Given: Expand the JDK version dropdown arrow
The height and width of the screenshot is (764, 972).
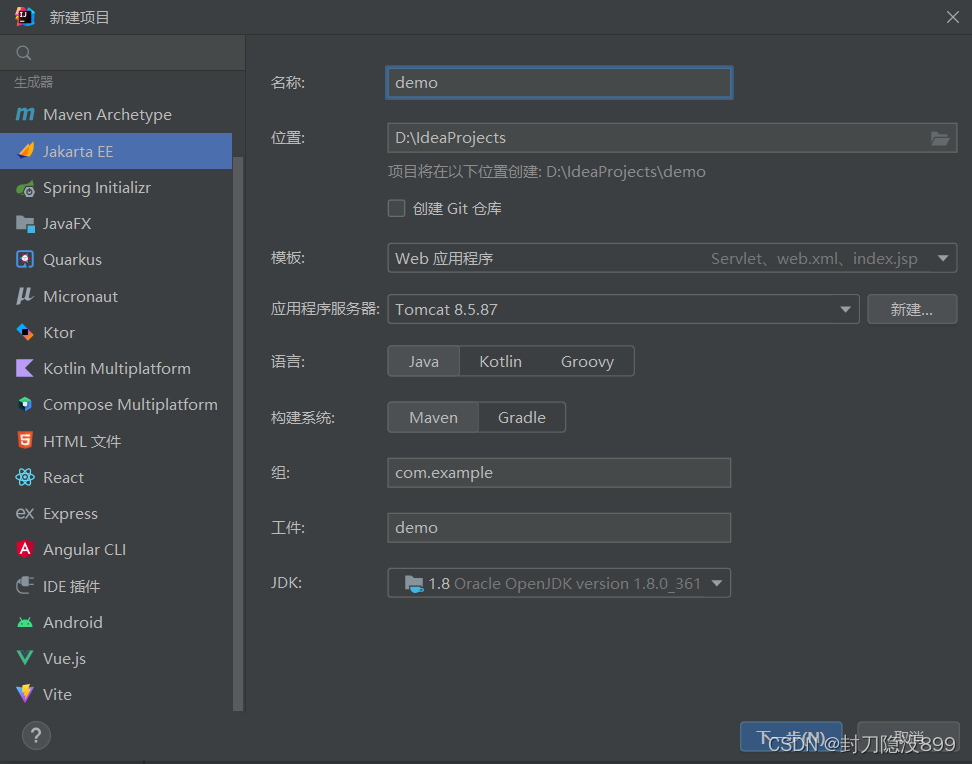Looking at the screenshot, I should [717, 583].
